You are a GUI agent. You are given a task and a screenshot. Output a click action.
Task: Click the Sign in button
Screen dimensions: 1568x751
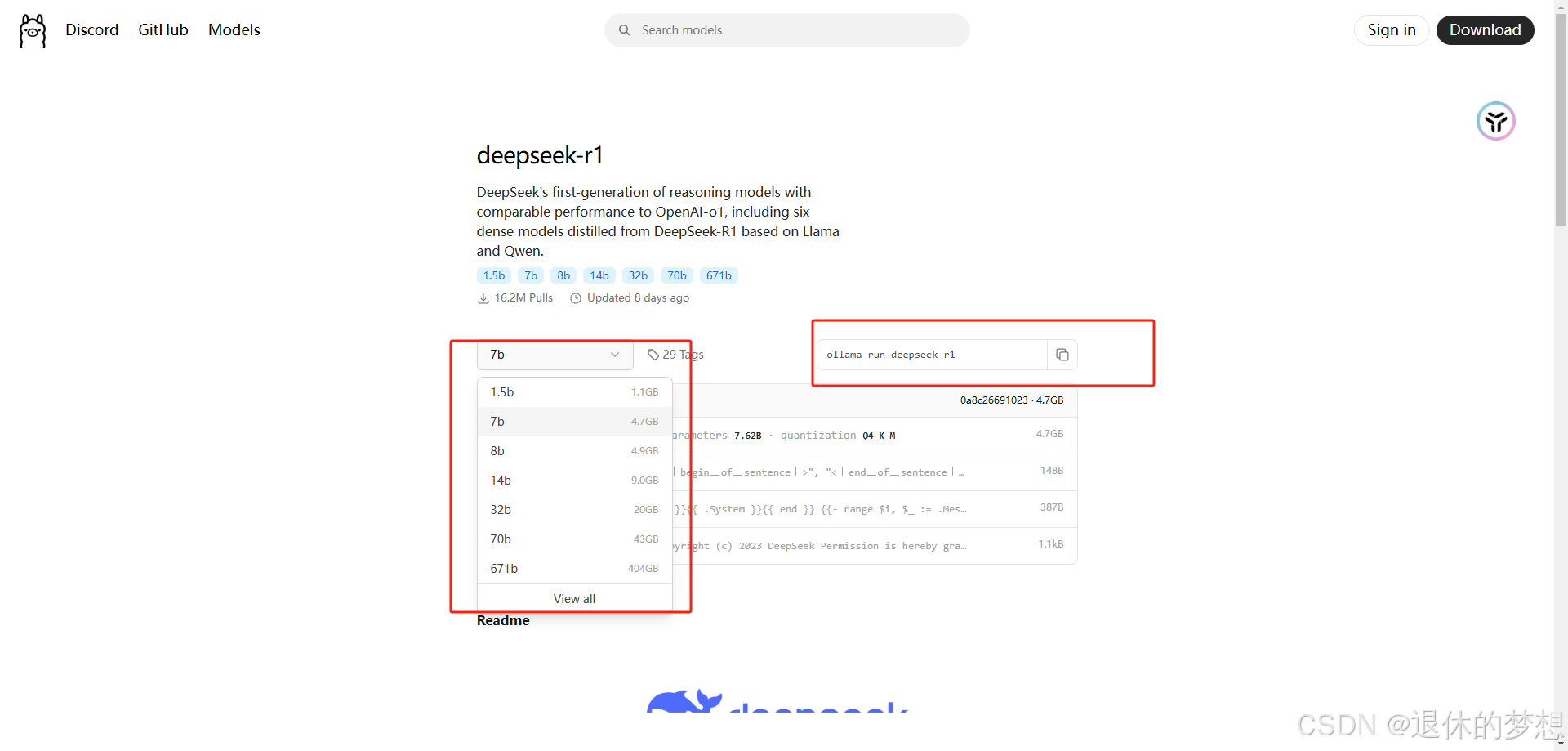[x=1392, y=30]
